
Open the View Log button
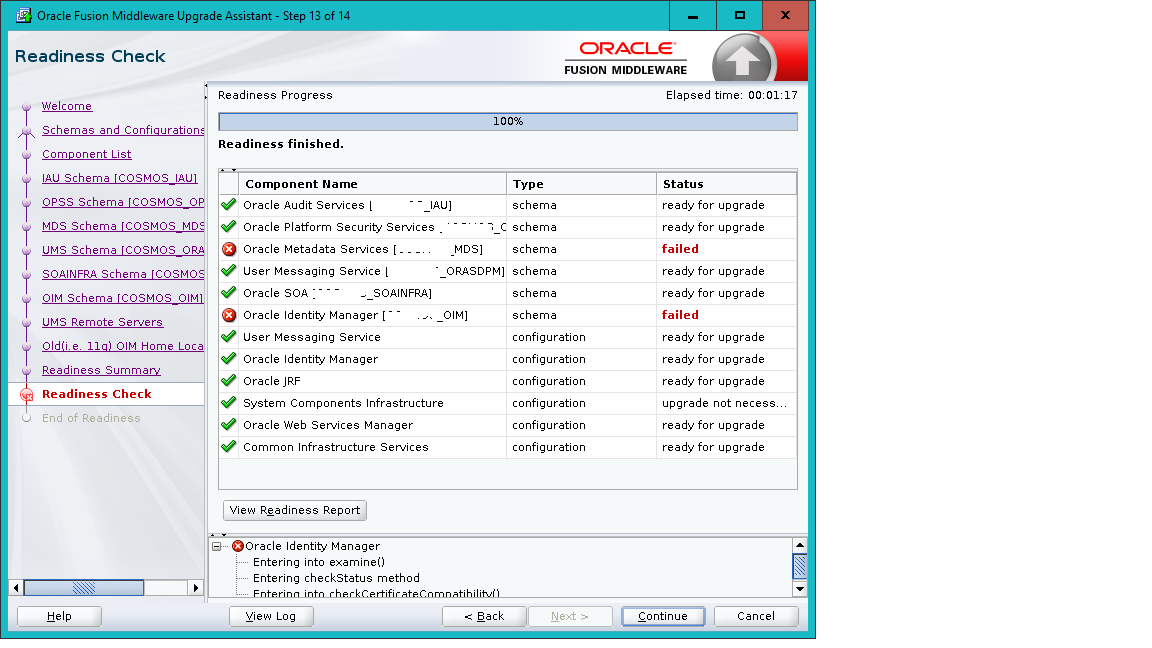pyautogui.click(x=271, y=616)
